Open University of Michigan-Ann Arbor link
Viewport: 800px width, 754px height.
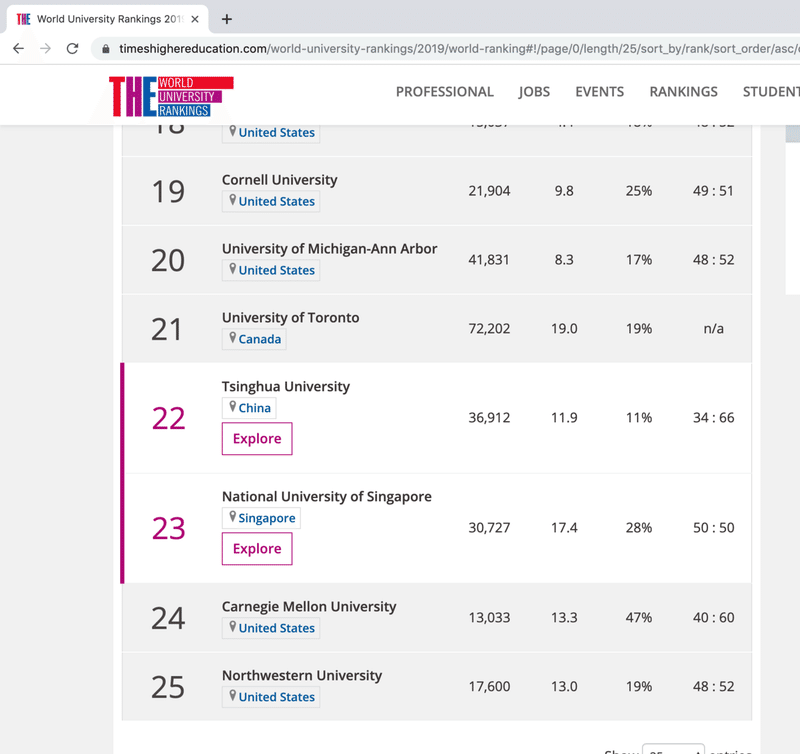click(x=330, y=248)
